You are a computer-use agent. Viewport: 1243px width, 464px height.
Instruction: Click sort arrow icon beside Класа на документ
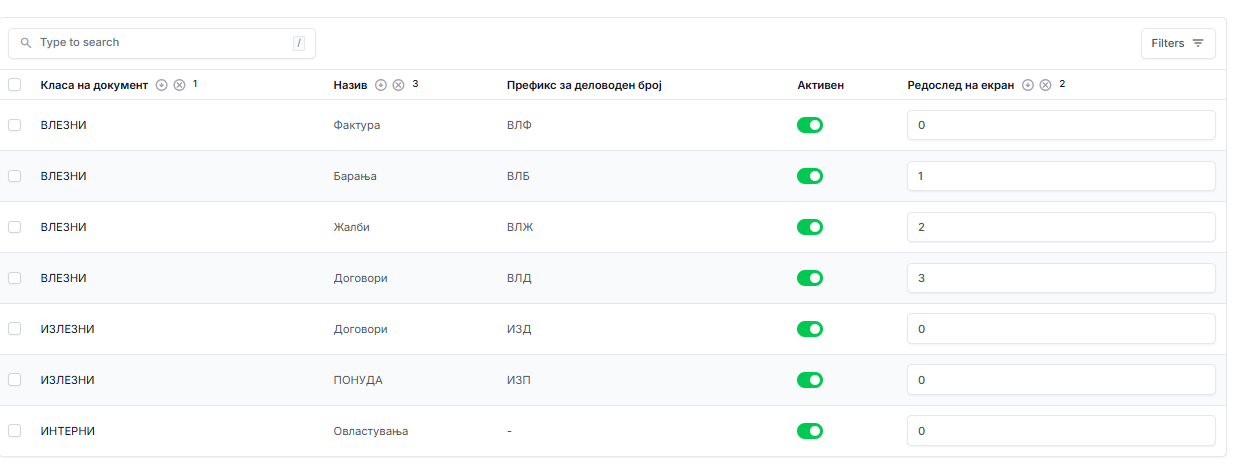(x=162, y=85)
